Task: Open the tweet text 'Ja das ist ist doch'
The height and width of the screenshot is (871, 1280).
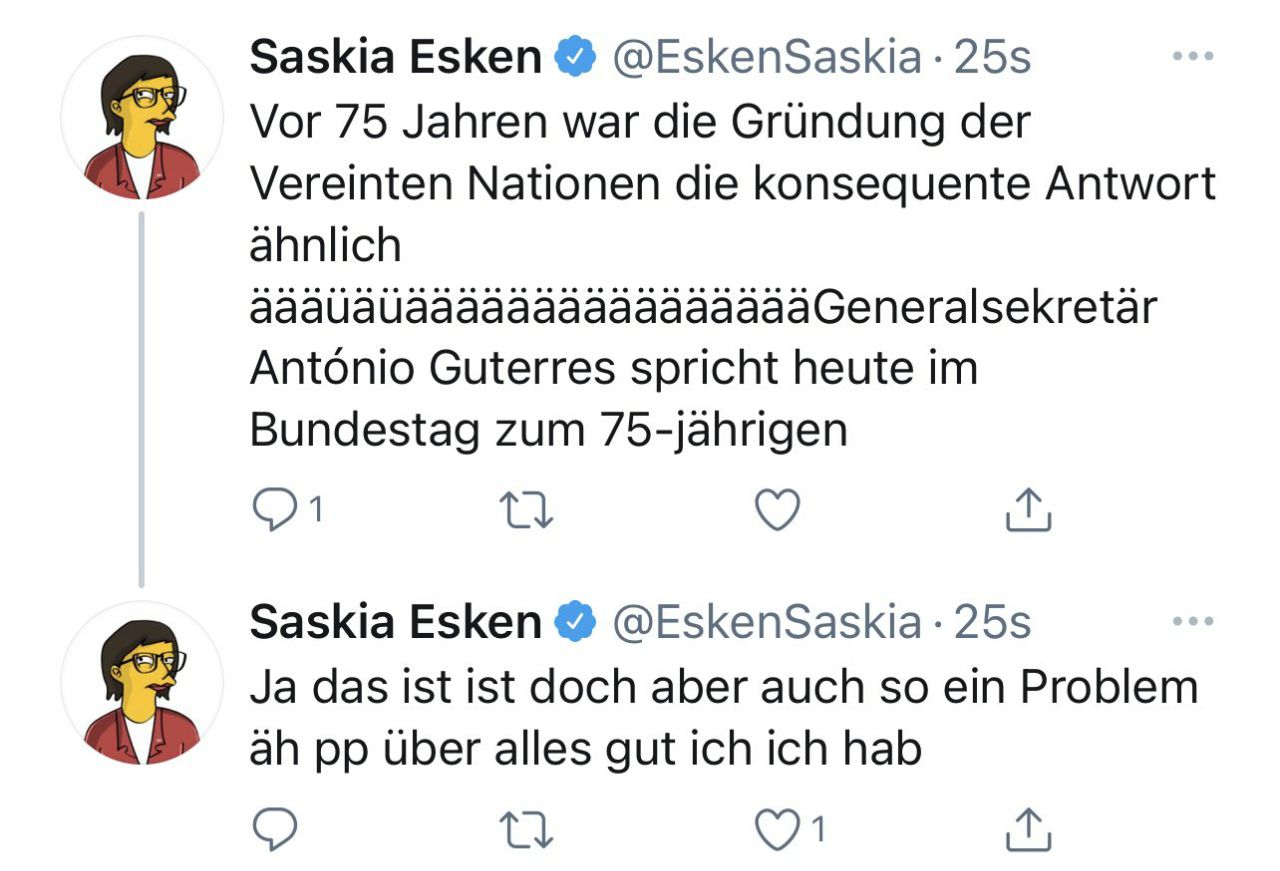Action: coord(722,687)
